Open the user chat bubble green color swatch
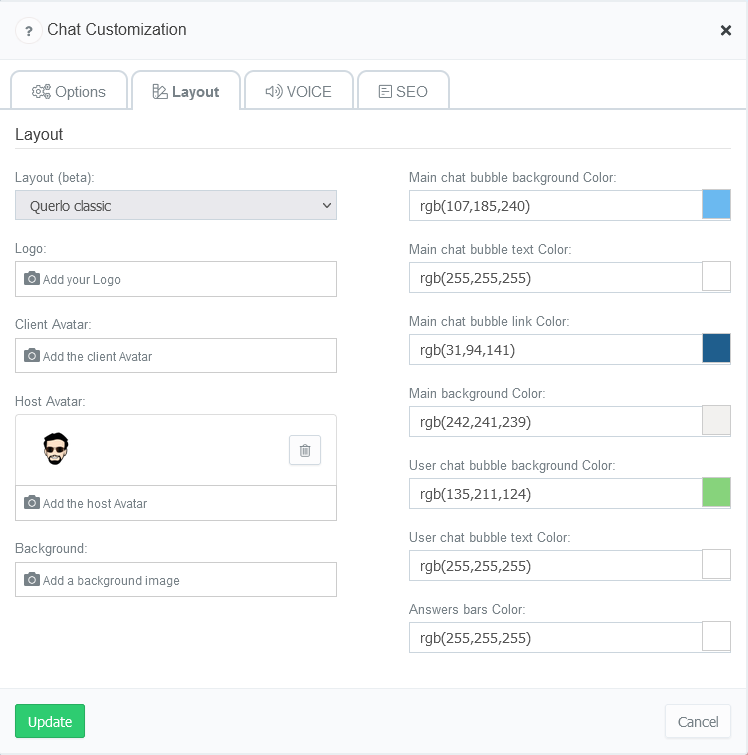The image size is (748, 755). click(716, 492)
